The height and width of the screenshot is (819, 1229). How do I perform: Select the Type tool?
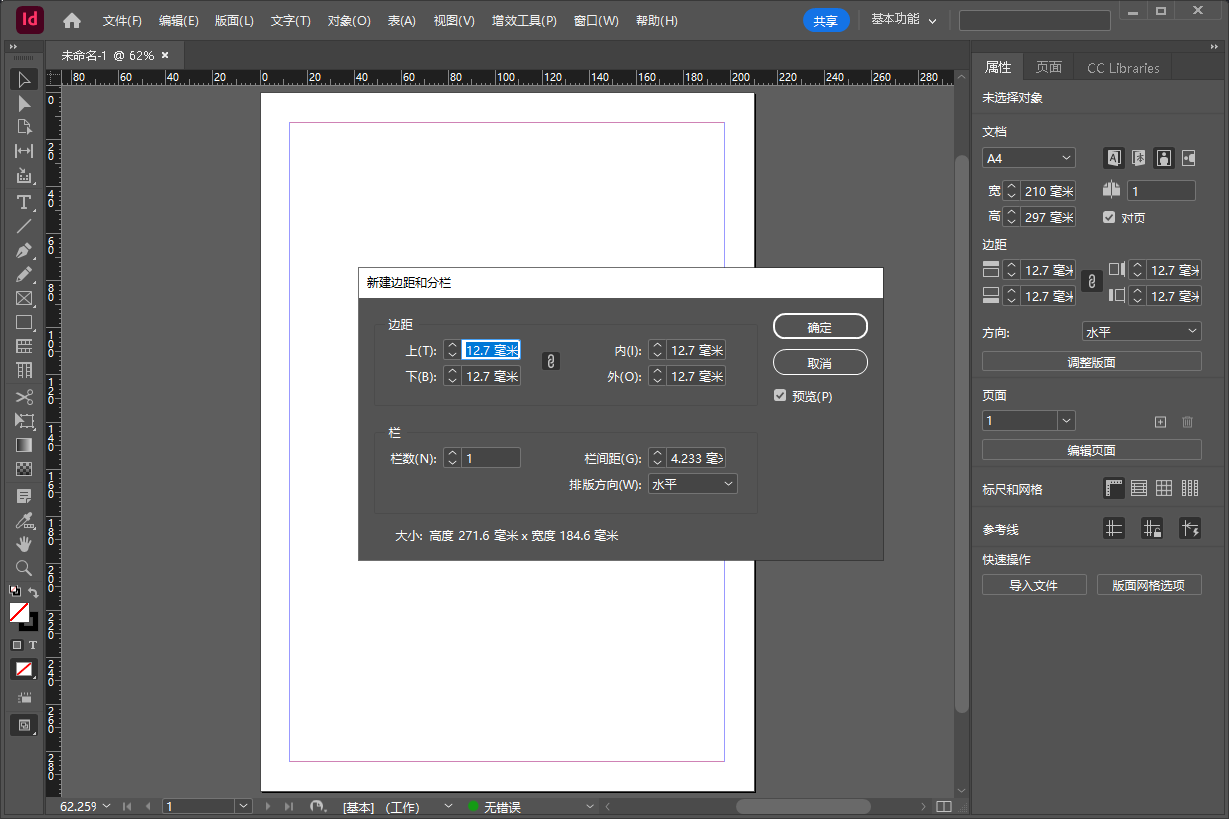click(x=24, y=202)
